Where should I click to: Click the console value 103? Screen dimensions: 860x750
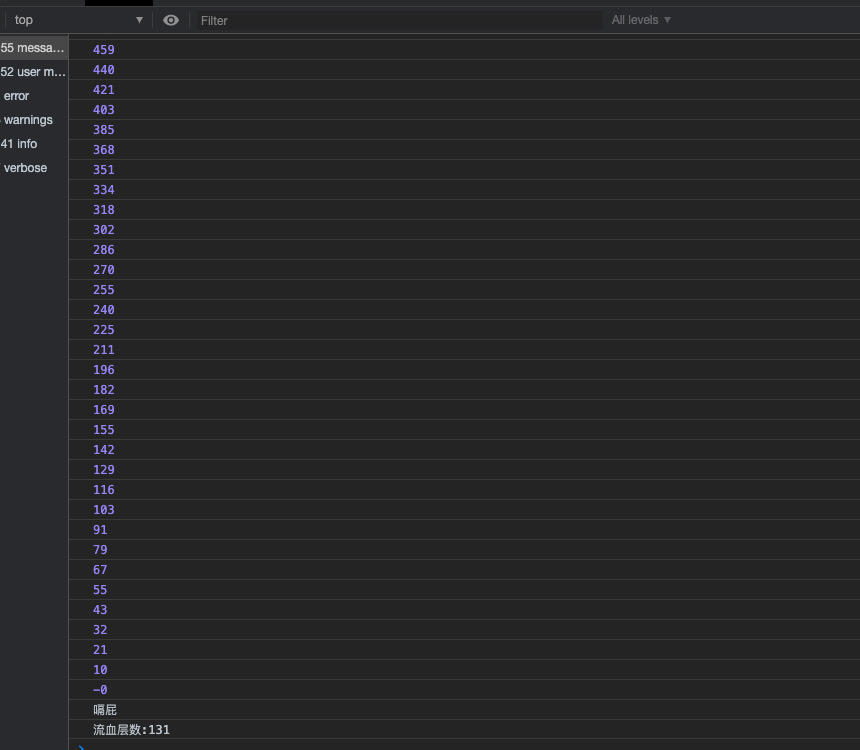104,510
